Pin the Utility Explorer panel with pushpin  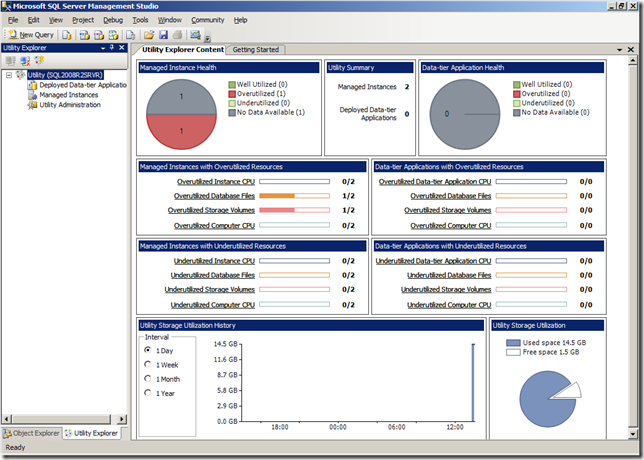[x=110, y=48]
